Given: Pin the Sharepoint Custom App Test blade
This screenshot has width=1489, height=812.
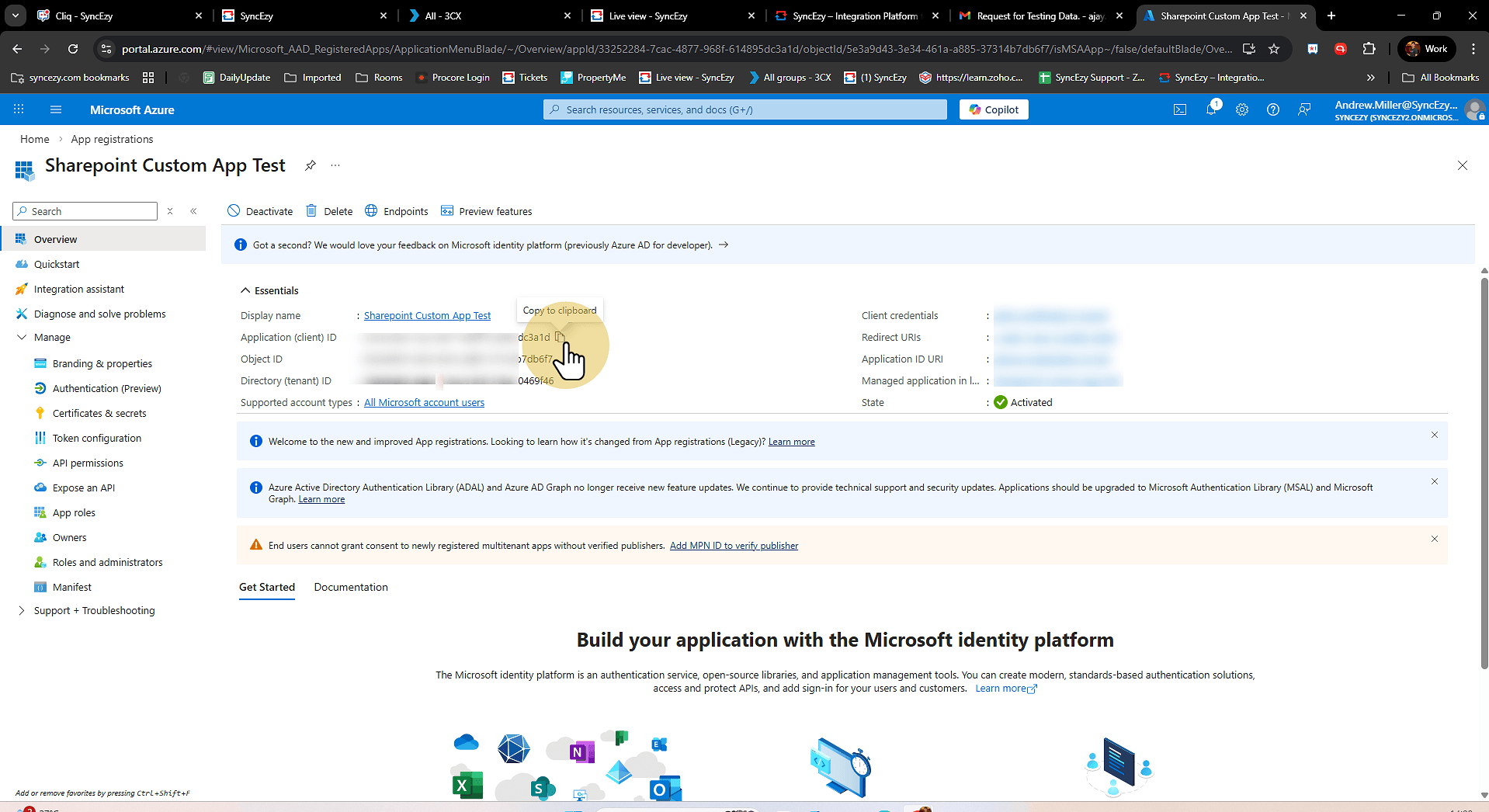Looking at the screenshot, I should click(x=311, y=165).
